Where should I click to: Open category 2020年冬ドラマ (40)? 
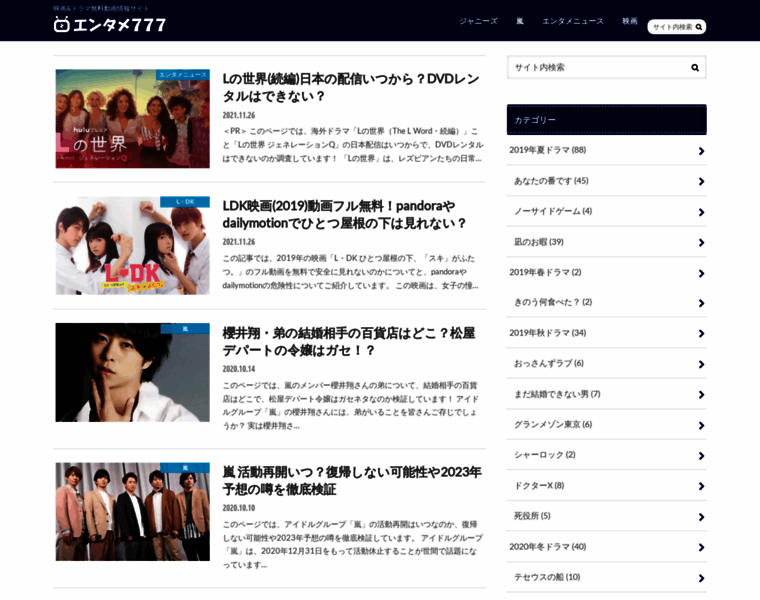tap(547, 547)
